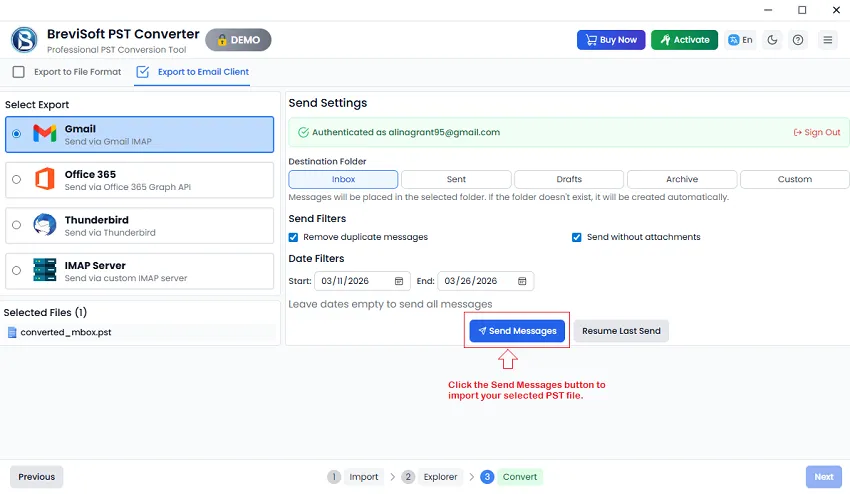850x494 pixels.
Task: Click the authenticated email address text
Action: tap(444, 132)
